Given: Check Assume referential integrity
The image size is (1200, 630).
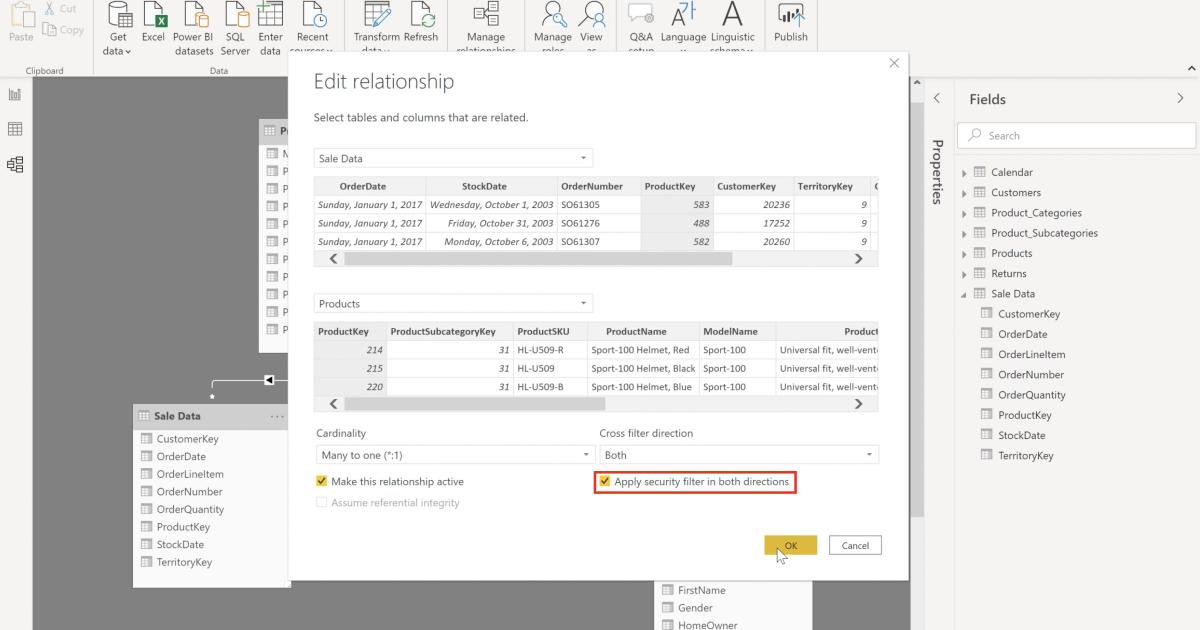Looking at the screenshot, I should pos(322,502).
